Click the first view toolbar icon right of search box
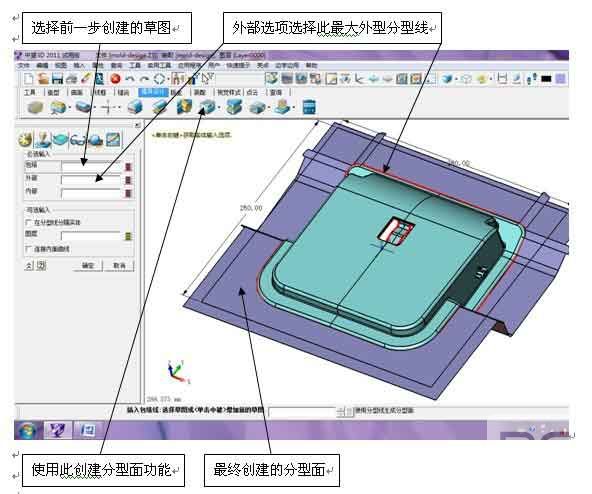This screenshot has height=494, width=592. [x=271, y=79]
